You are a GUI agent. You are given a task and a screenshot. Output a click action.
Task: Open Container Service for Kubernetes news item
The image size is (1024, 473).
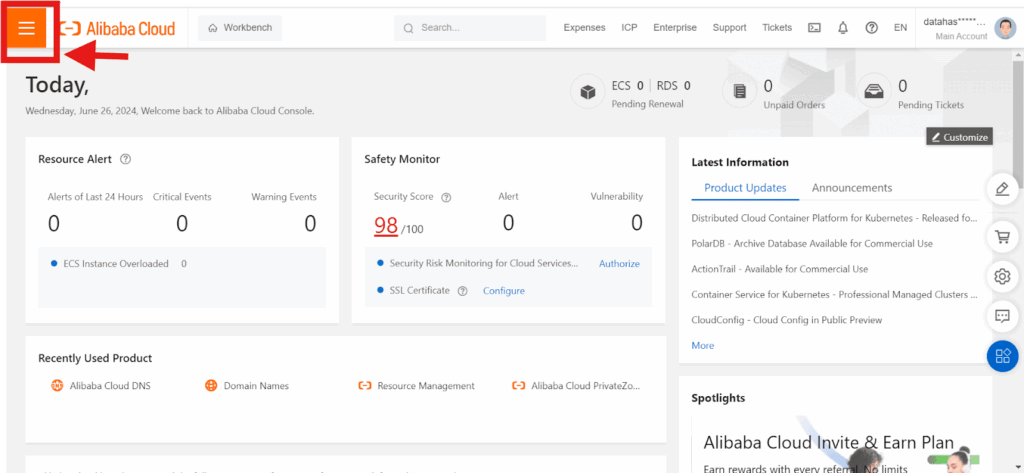[x=835, y=295]
